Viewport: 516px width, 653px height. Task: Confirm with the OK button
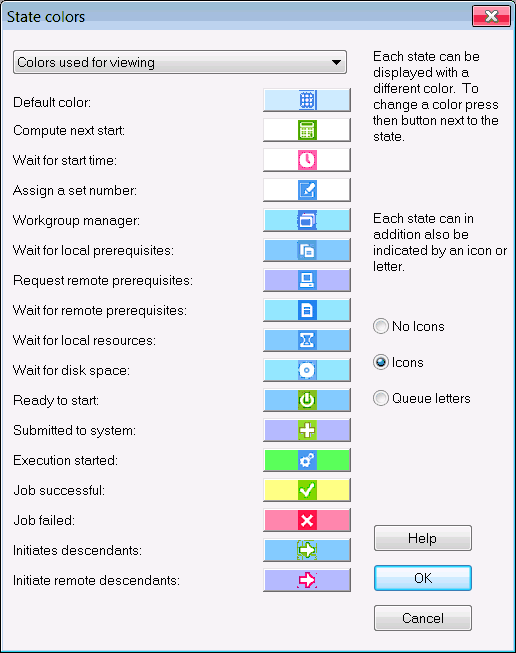coord(423,578)
